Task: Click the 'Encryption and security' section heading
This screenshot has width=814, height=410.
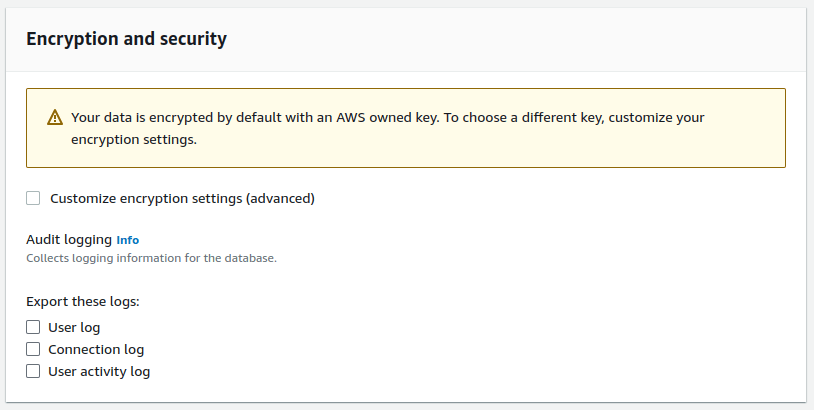Action: (126, 39)
